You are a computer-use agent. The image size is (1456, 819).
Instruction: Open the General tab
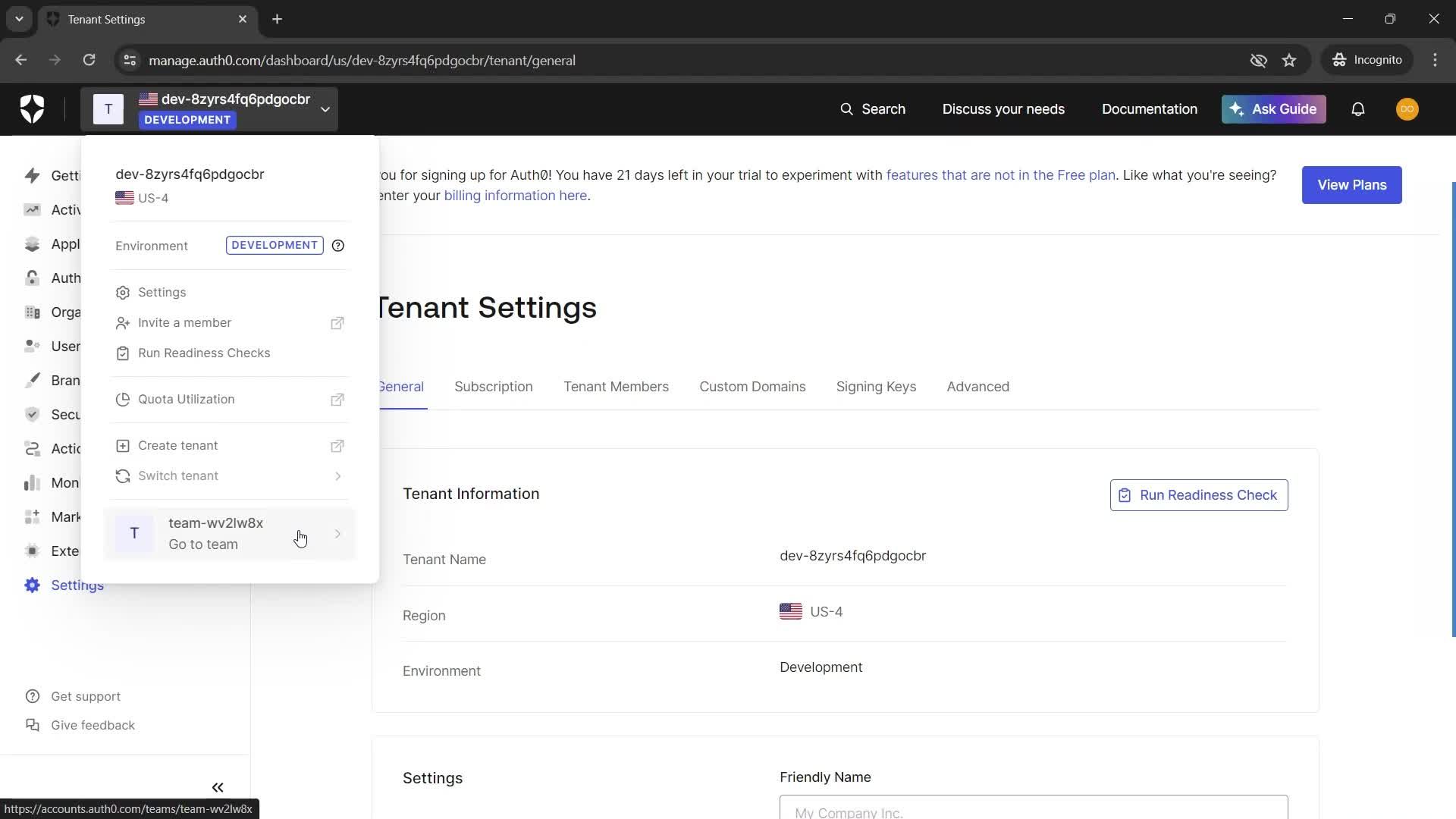point(401,387)
